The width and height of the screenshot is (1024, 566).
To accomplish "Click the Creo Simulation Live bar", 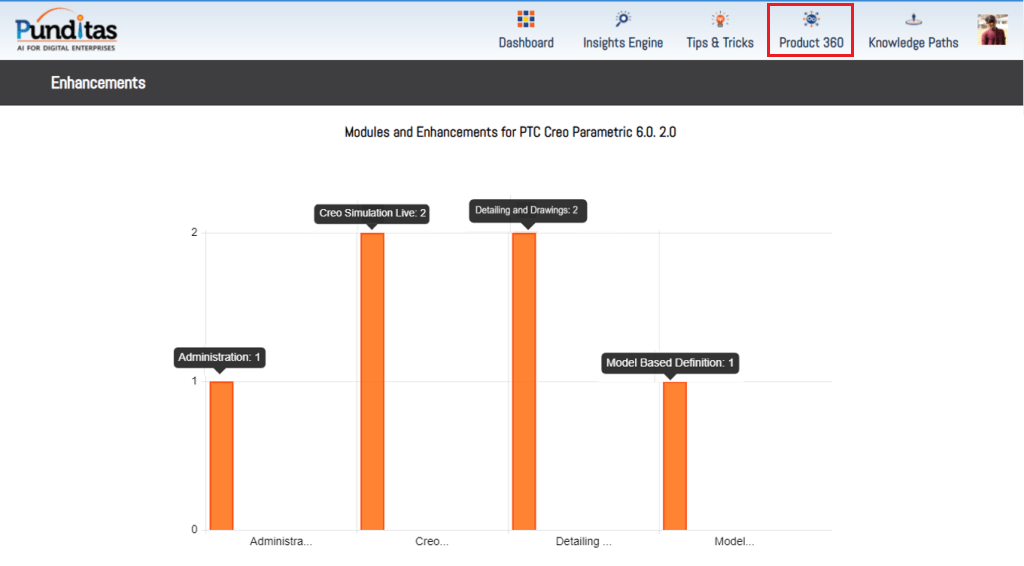I will tap(372, 381).
